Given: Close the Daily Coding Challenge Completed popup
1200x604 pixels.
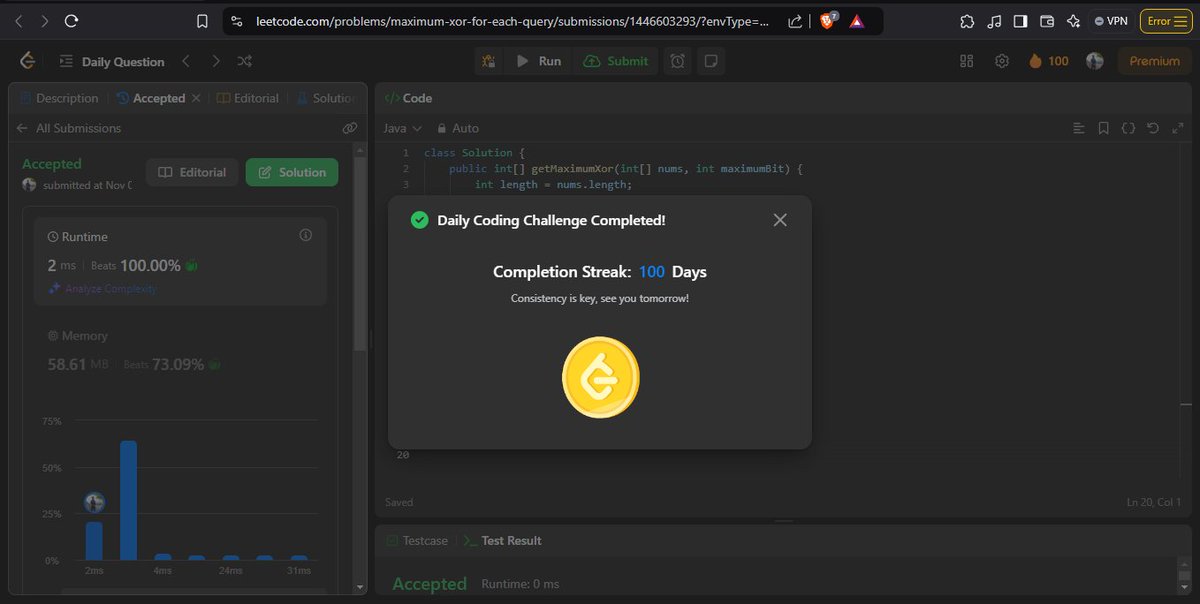Looking at the screenshot, I should pyautogui.click(x=780, y=220).
